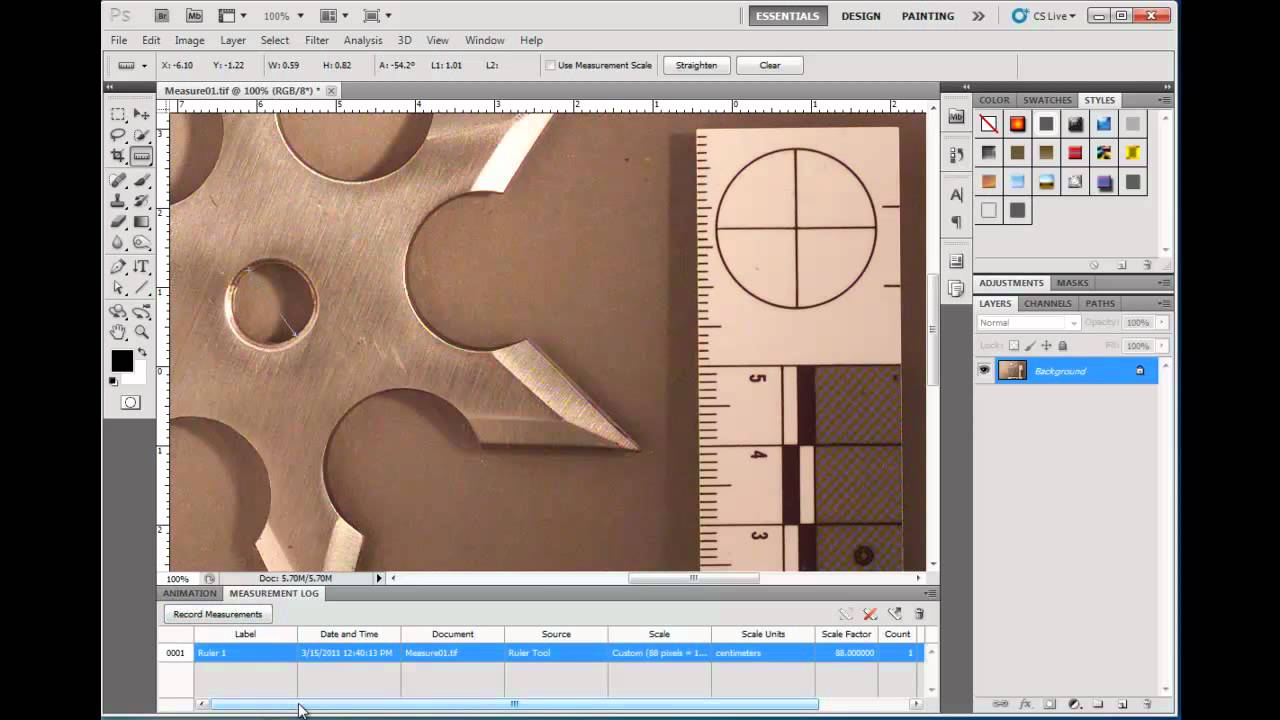The image size is (1280, 720).
Task: Switch to the Design workspace
Action: click(x=861, y=16)
